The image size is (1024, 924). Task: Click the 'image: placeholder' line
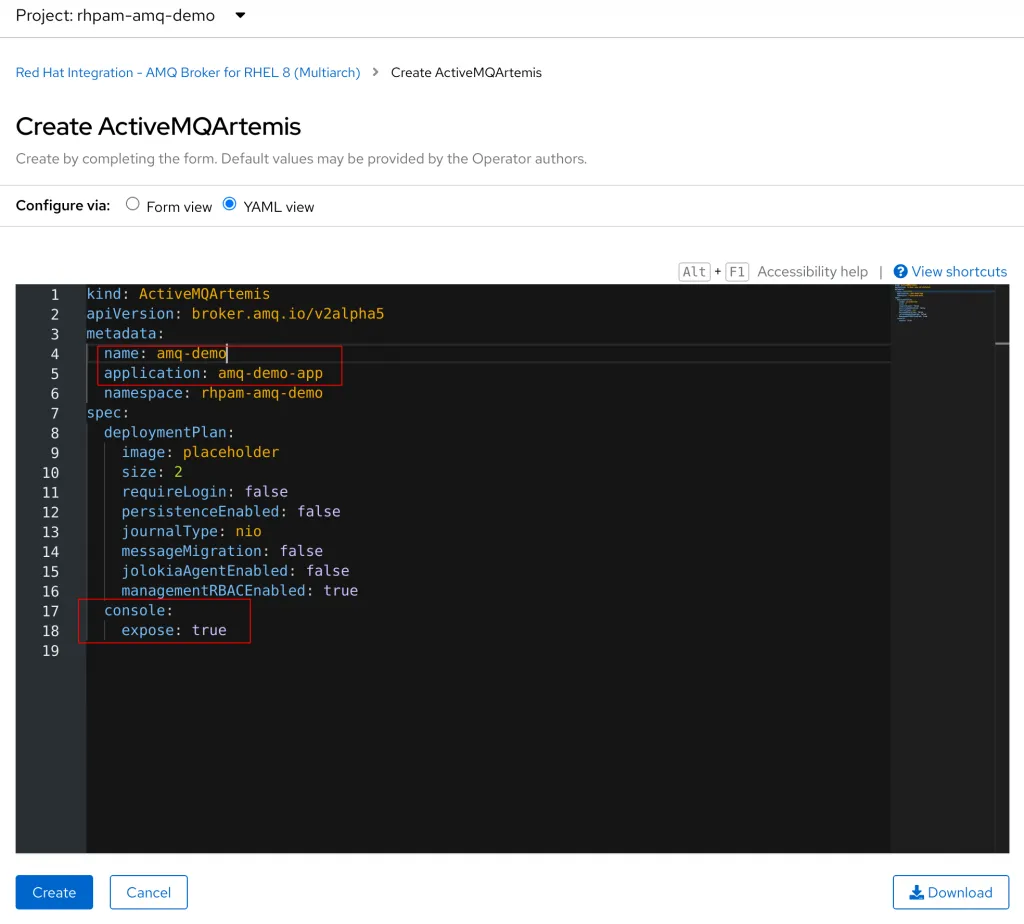tap(200, 452)
